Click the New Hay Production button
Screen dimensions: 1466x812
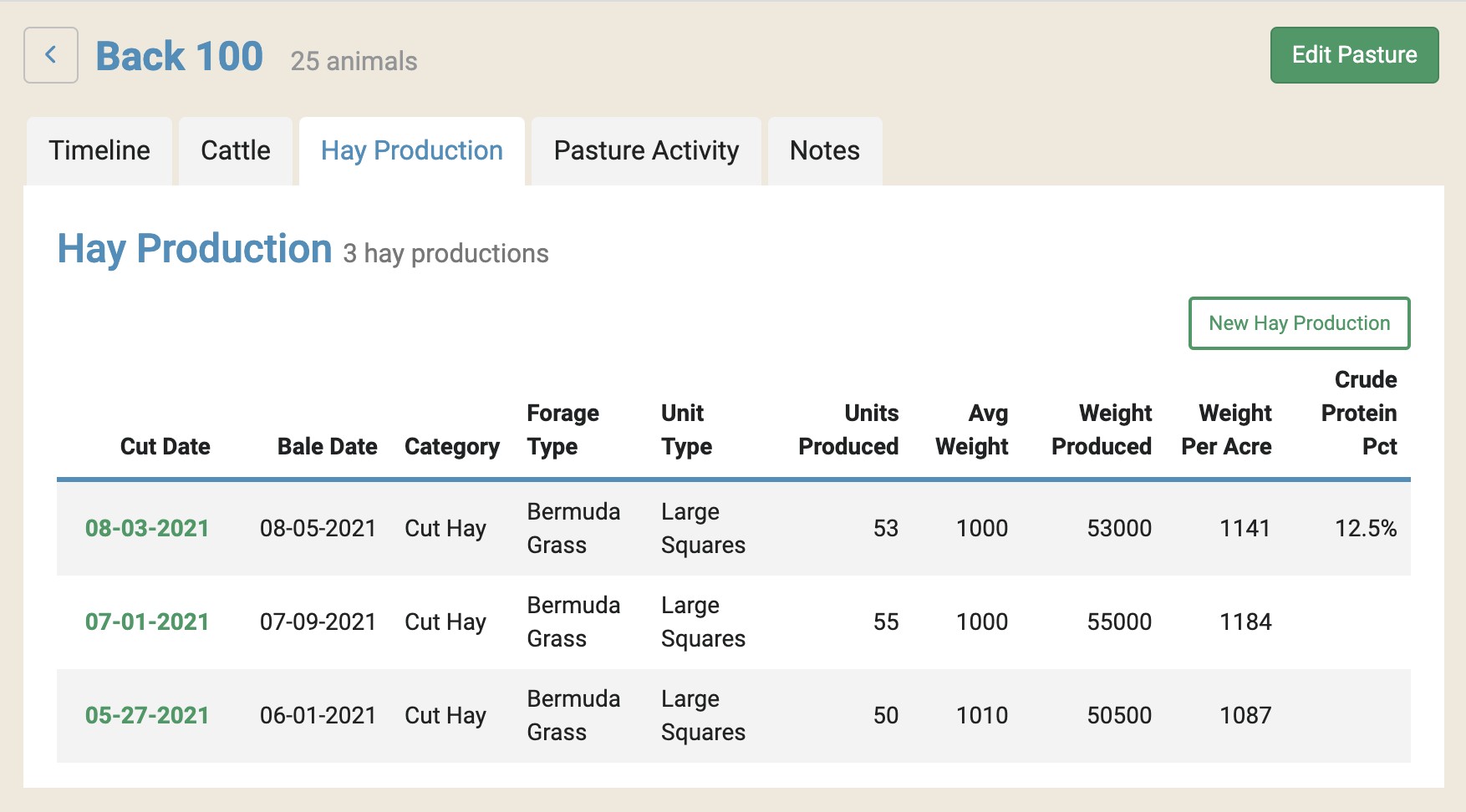1299,323
